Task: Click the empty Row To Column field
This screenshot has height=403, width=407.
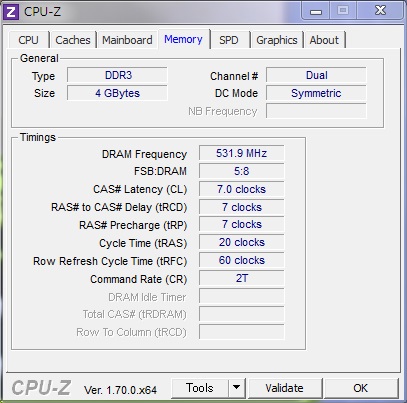Action: [242, 332]
